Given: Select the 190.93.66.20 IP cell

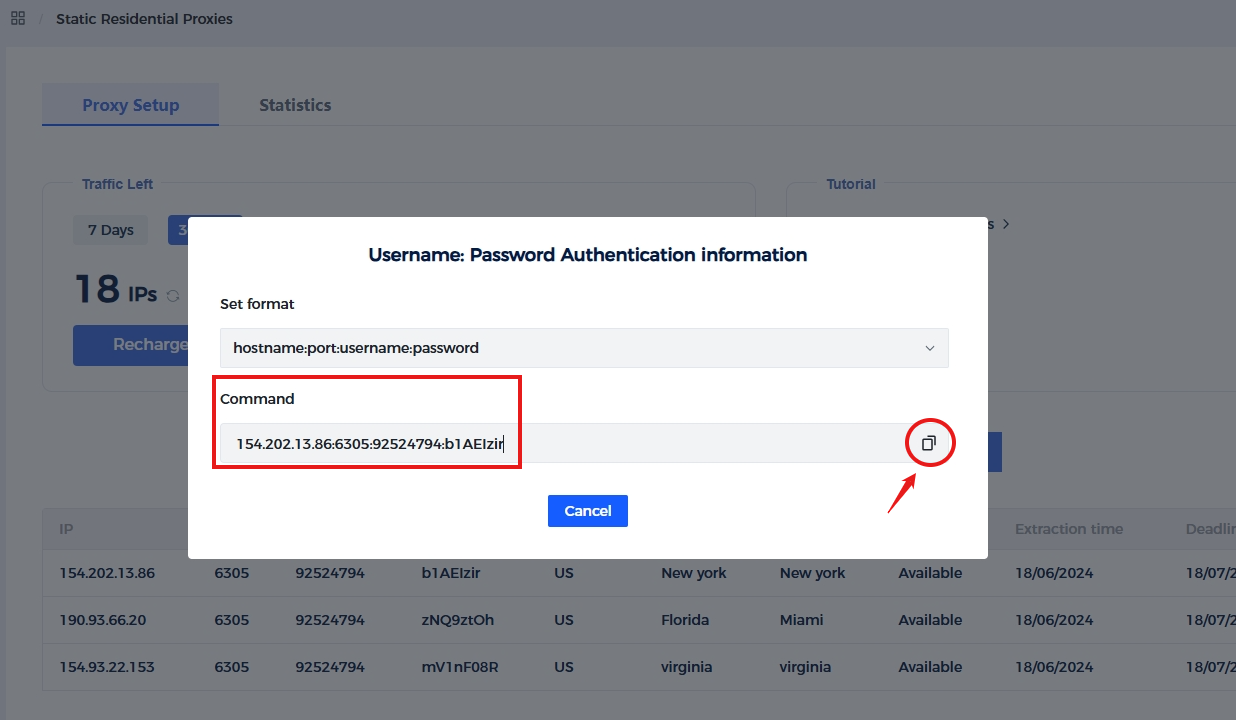Looking at the screenshot, I should coord(103,620).
